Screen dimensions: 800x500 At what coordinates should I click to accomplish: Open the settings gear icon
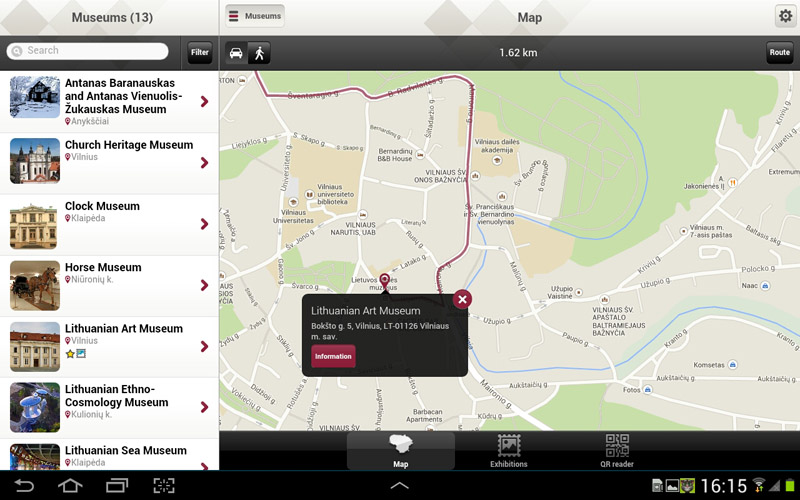tap(785, 16)
